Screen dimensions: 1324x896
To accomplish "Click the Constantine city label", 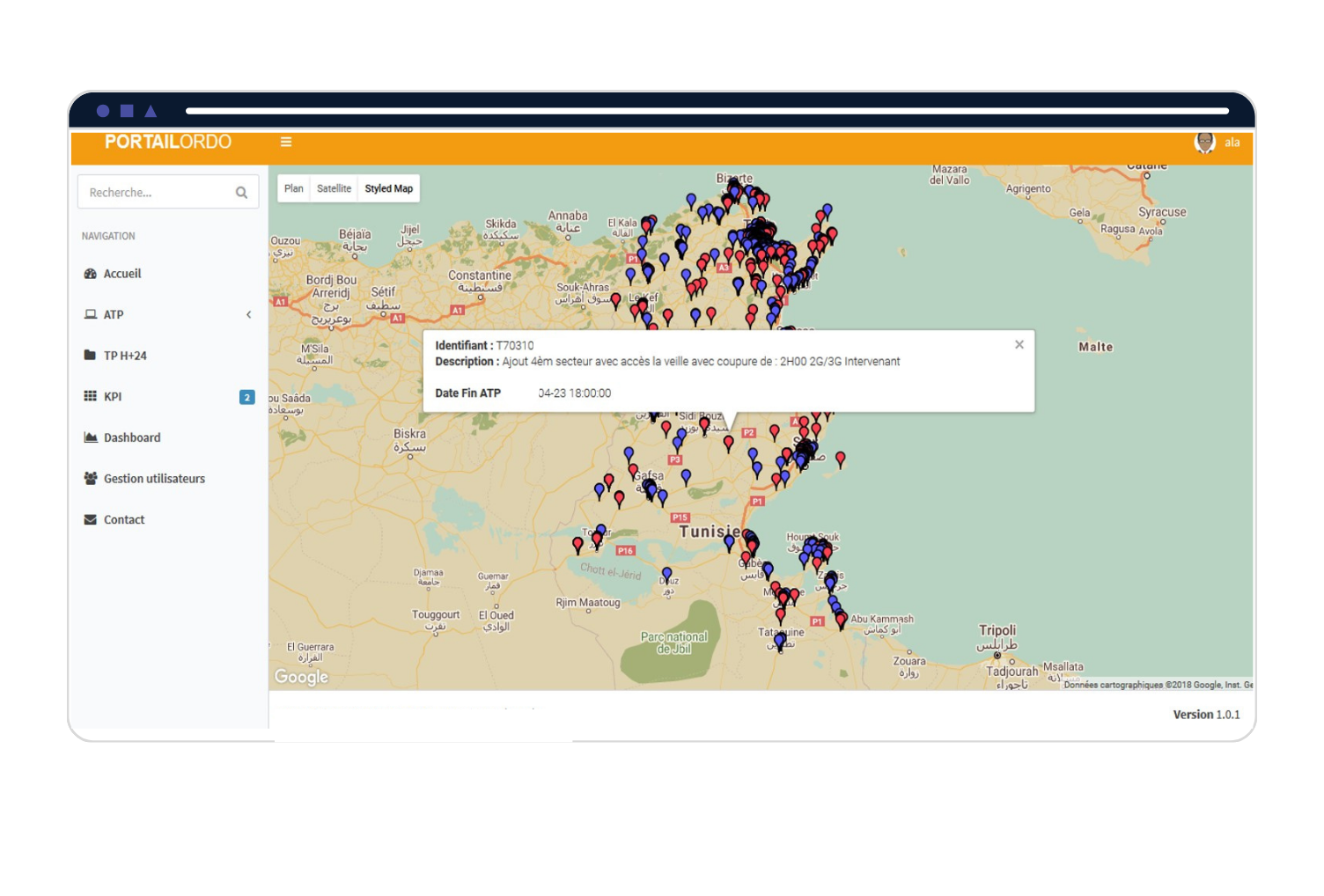I will pos(480,275).
